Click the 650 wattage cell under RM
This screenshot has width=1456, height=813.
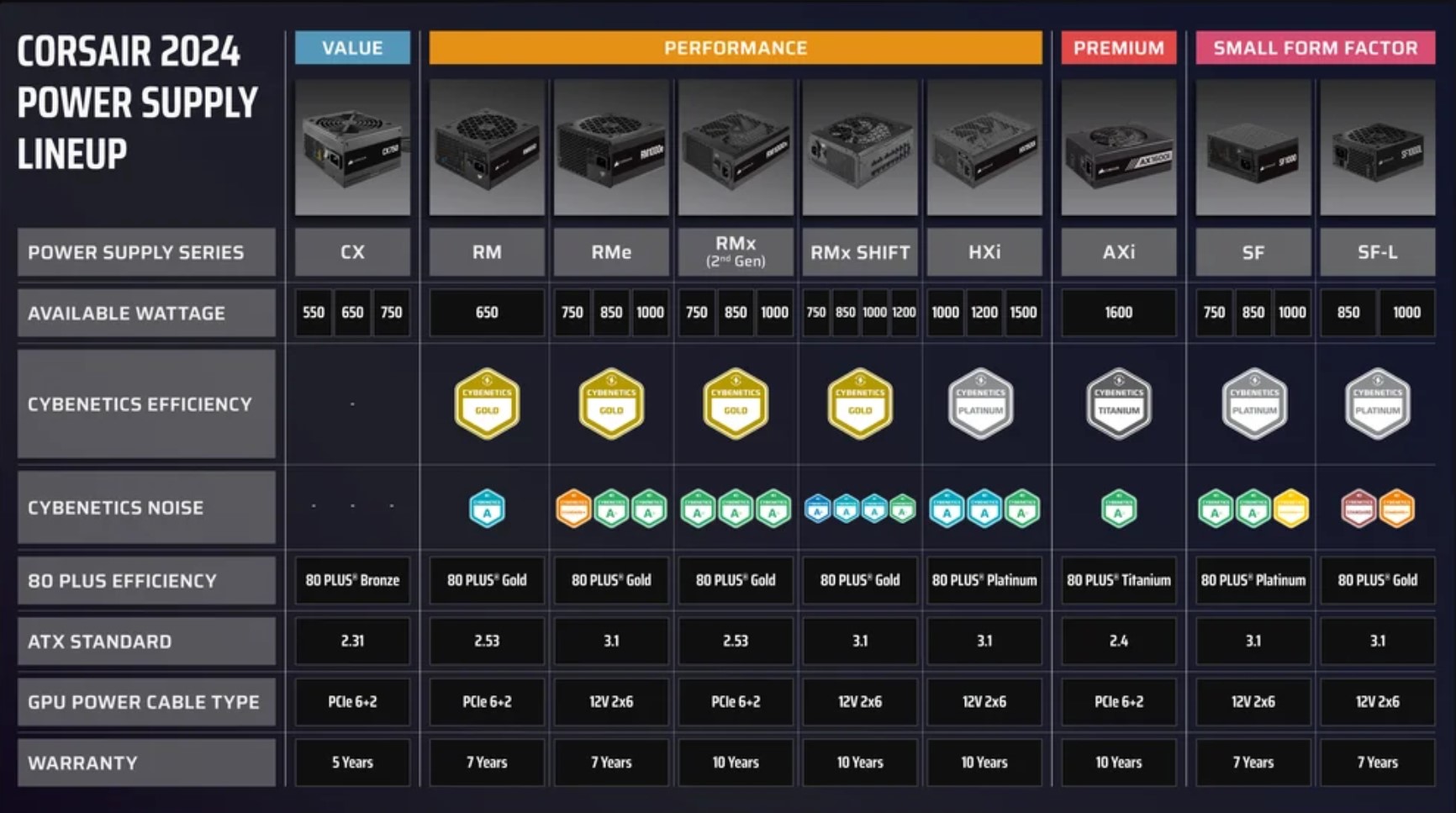[487, 313]
